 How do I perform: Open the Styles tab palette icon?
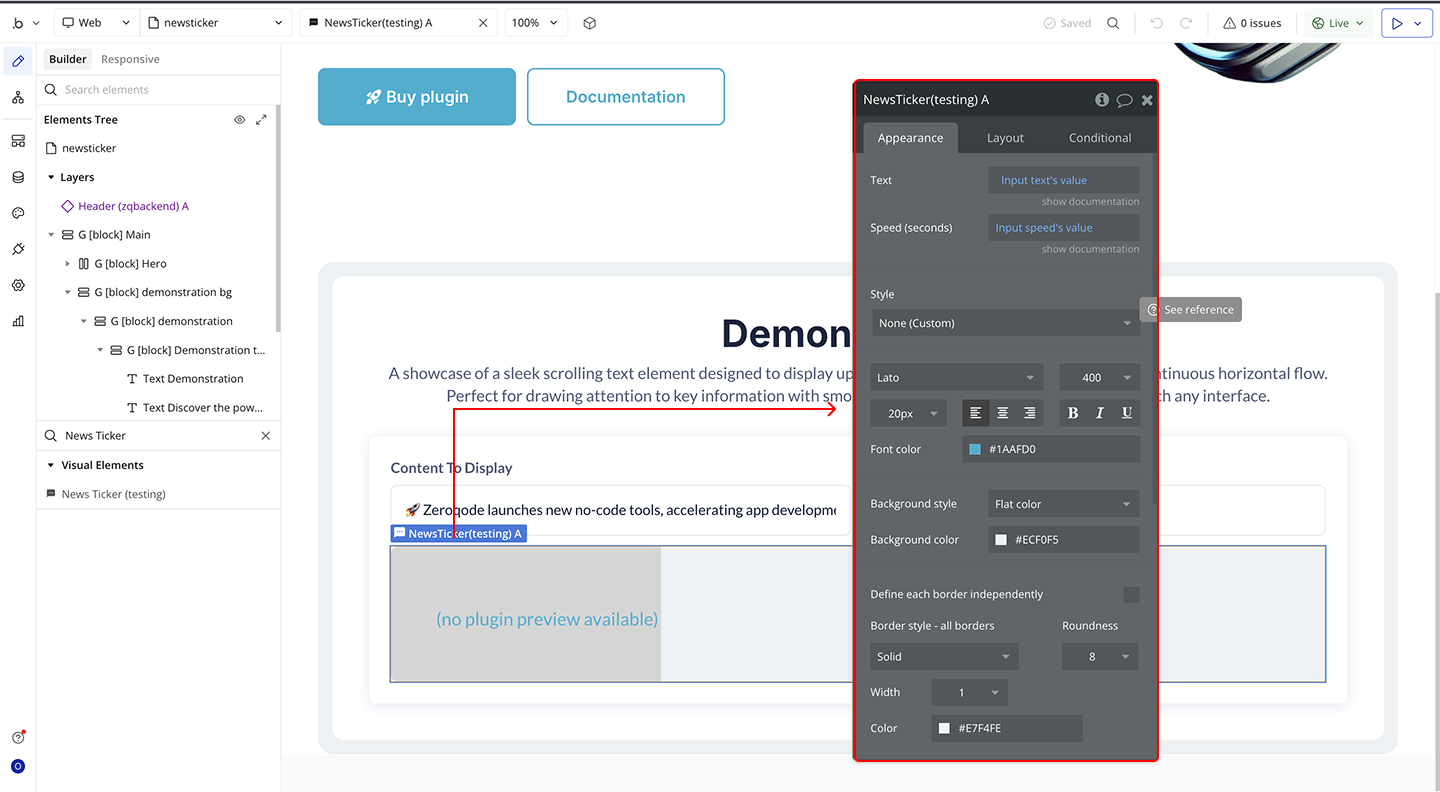click(18, 213)
